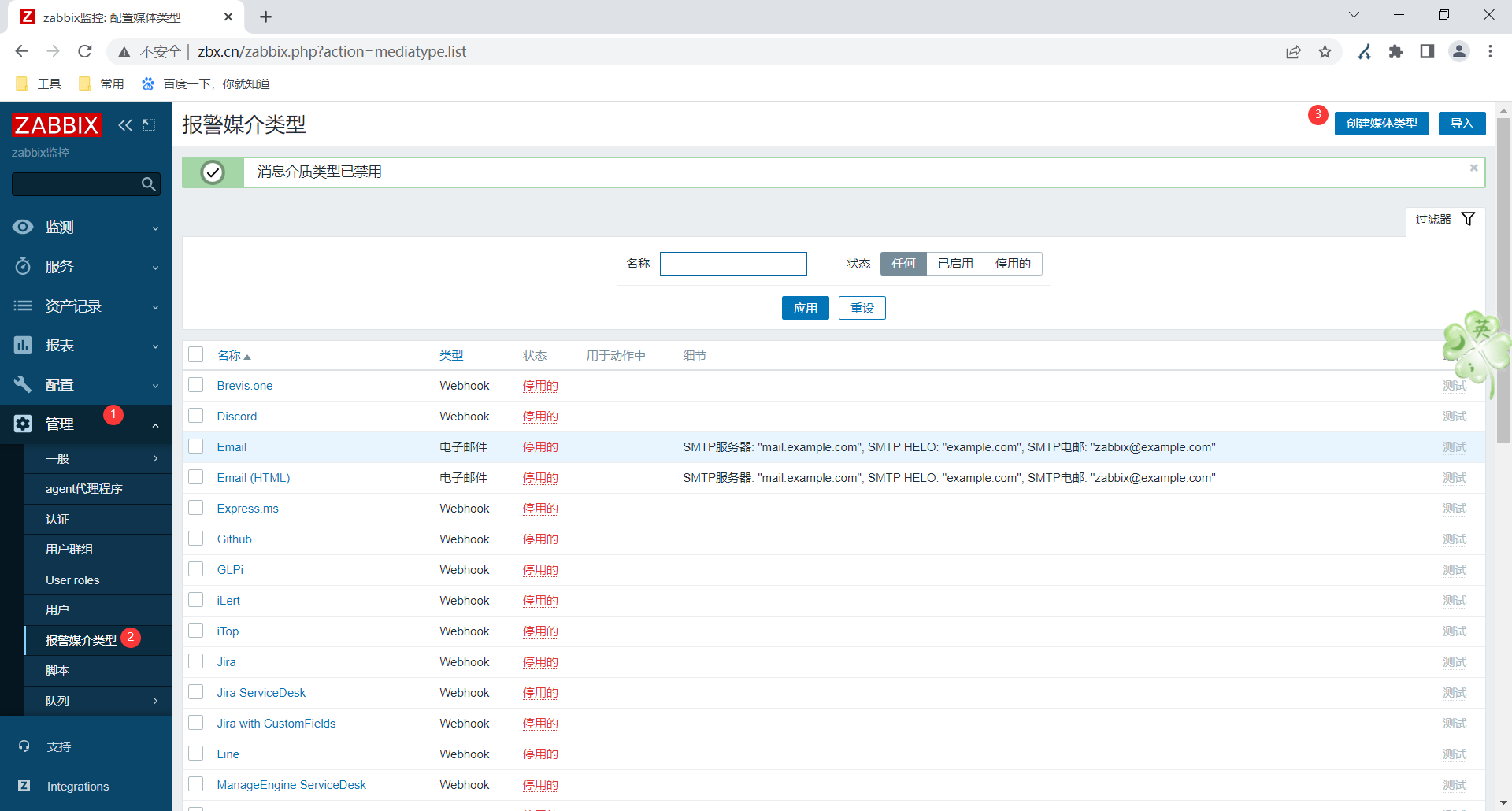The width and height of the screenshot is (1512, 811).
Task: Expand the 服务 menu chevron
Action: (x=155, y=268)
